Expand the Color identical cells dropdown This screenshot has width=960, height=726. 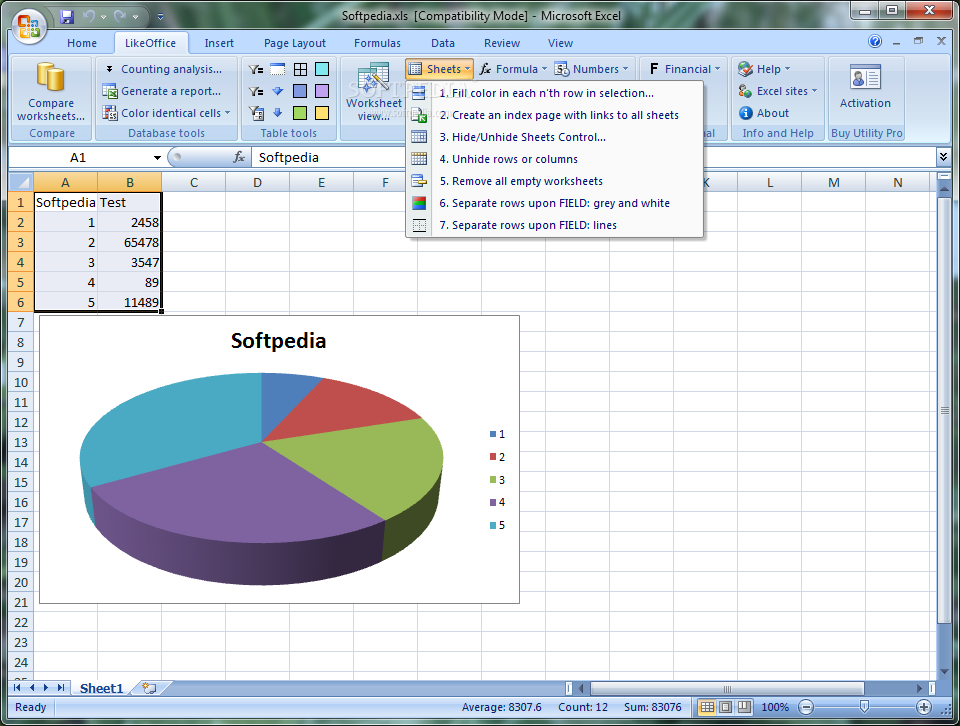click(x=167, y=113)
